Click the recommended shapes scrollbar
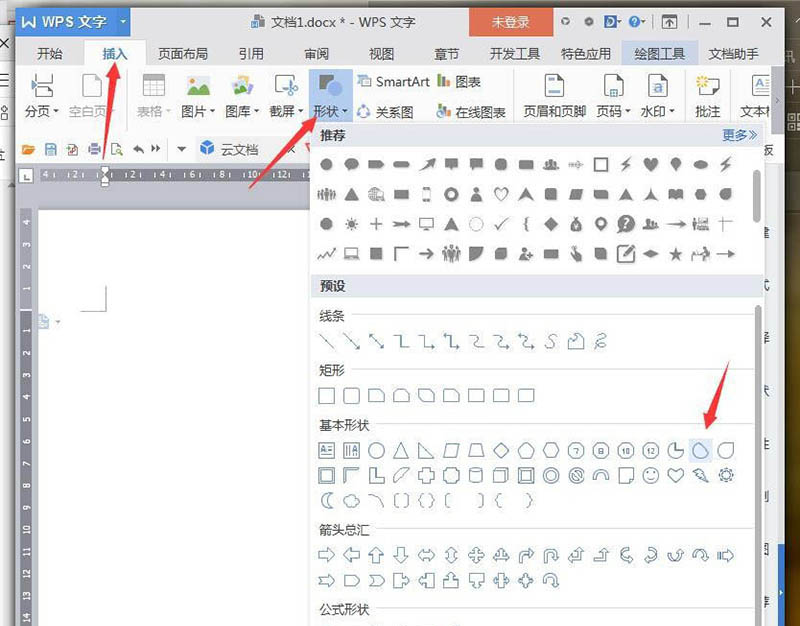This screenshot has height=626, width=800. [x=757, y=196]
